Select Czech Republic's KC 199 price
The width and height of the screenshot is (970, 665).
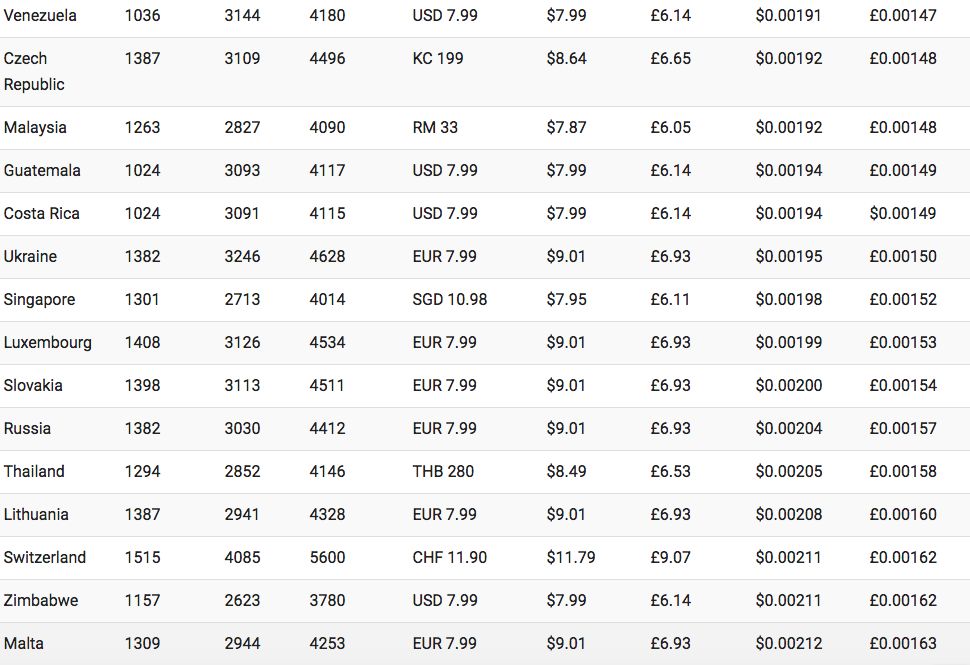pyautogui.click(x=438, y=59)
